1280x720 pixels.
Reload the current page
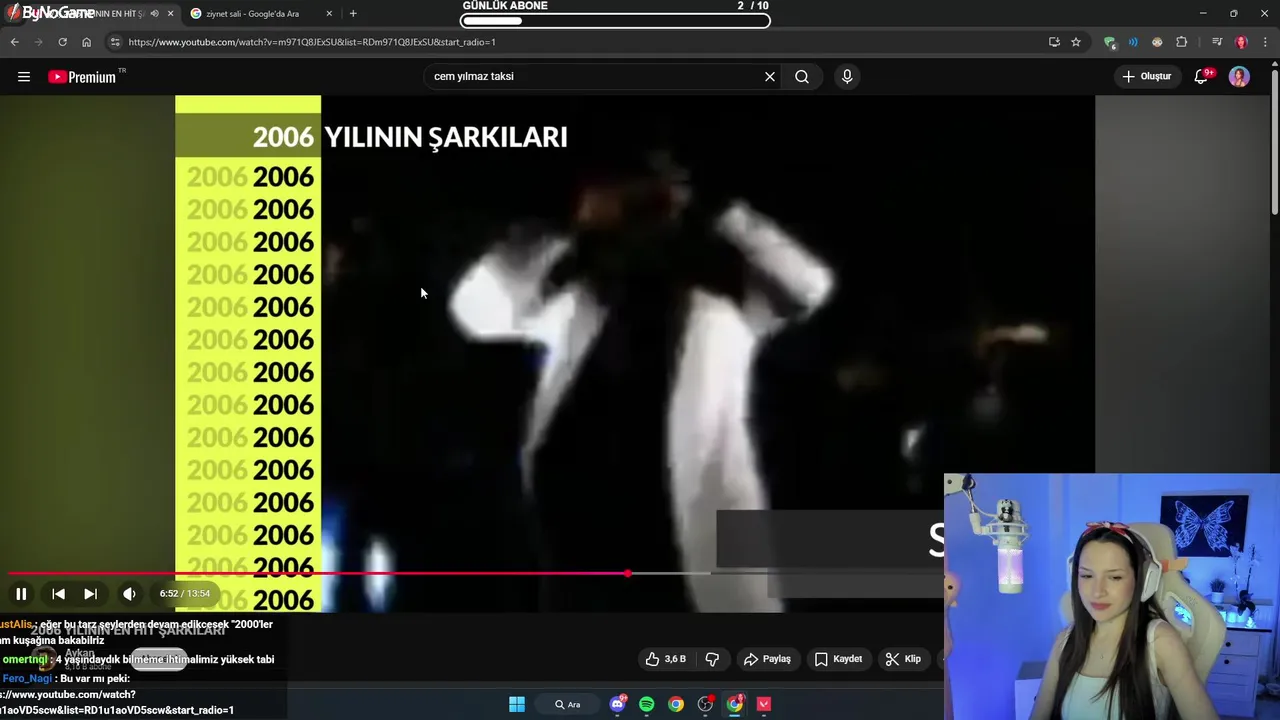coord(62,42)
